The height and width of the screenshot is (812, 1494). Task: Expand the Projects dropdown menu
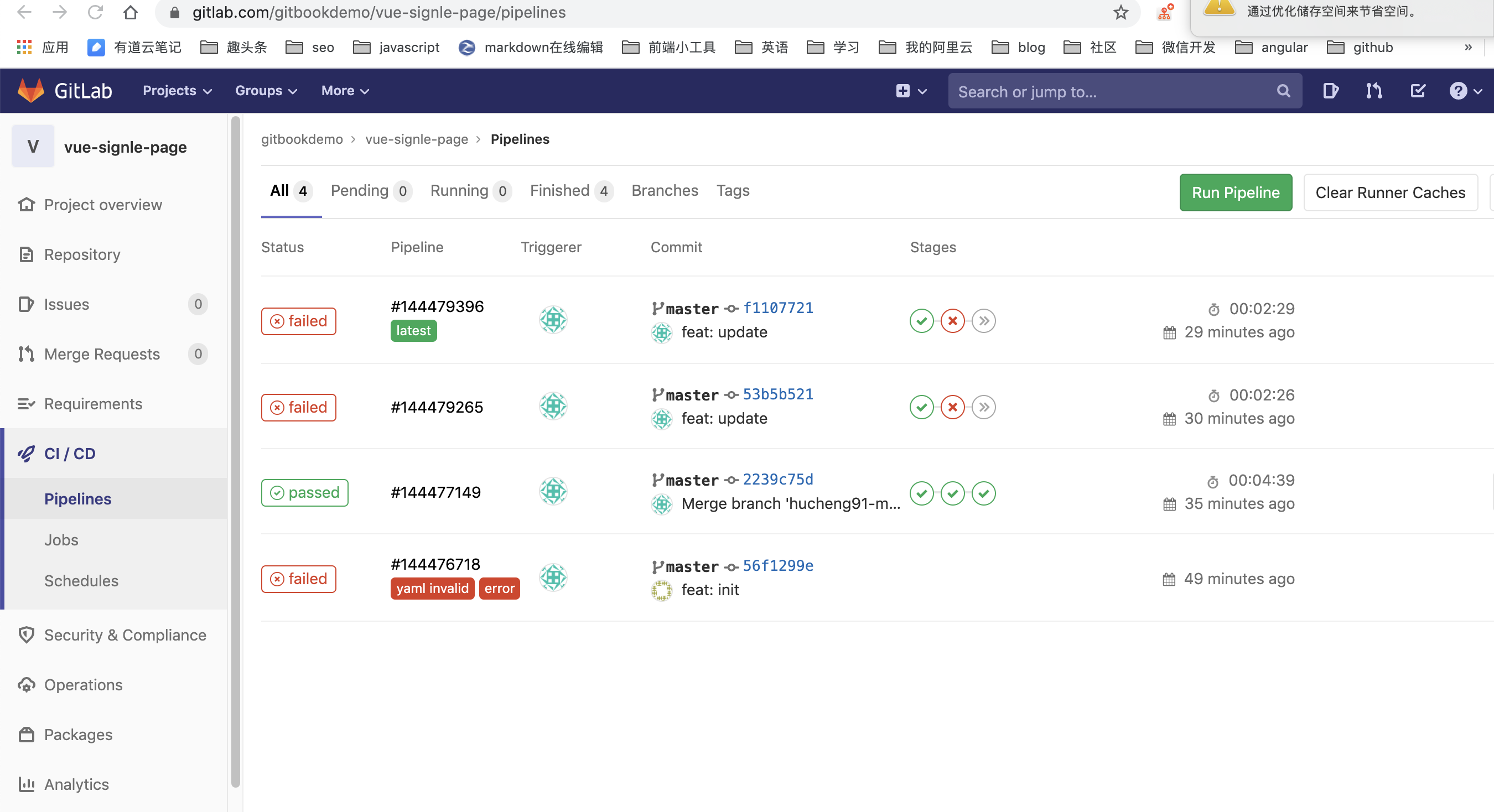(x=177, y=90)
